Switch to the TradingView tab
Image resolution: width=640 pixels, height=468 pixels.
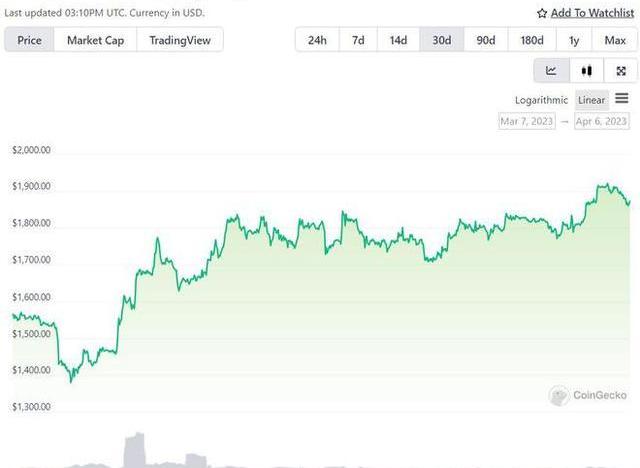pyautogui.click(x=181, y=40)
